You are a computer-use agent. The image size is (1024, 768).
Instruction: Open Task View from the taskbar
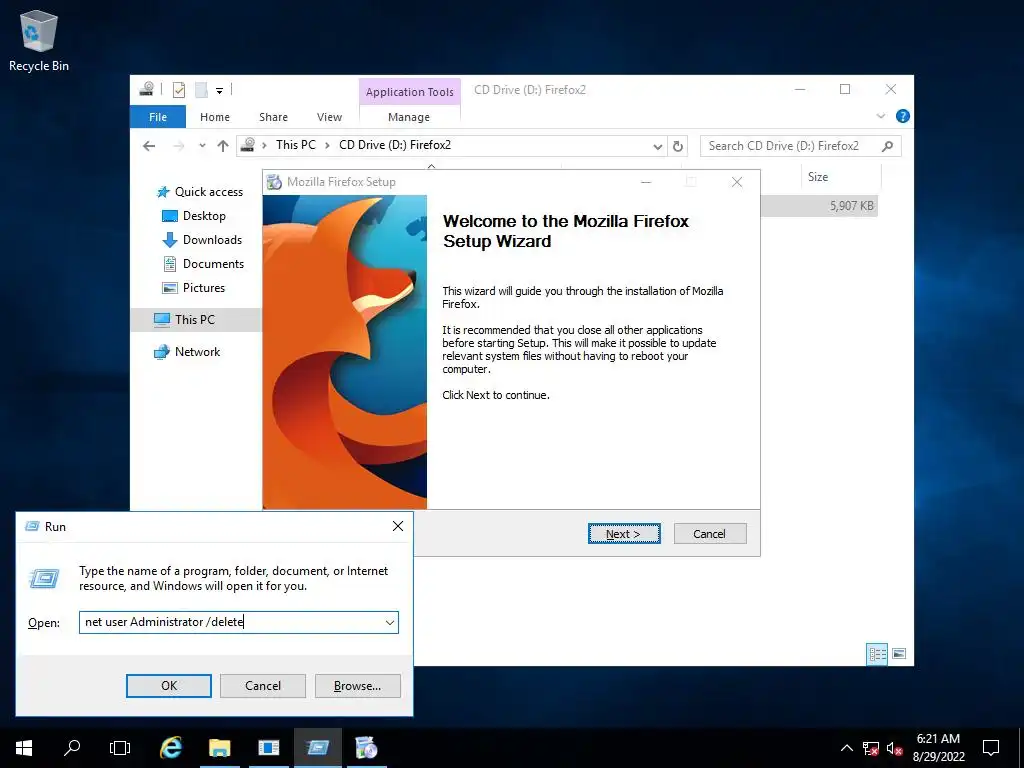tap(120, 748)
